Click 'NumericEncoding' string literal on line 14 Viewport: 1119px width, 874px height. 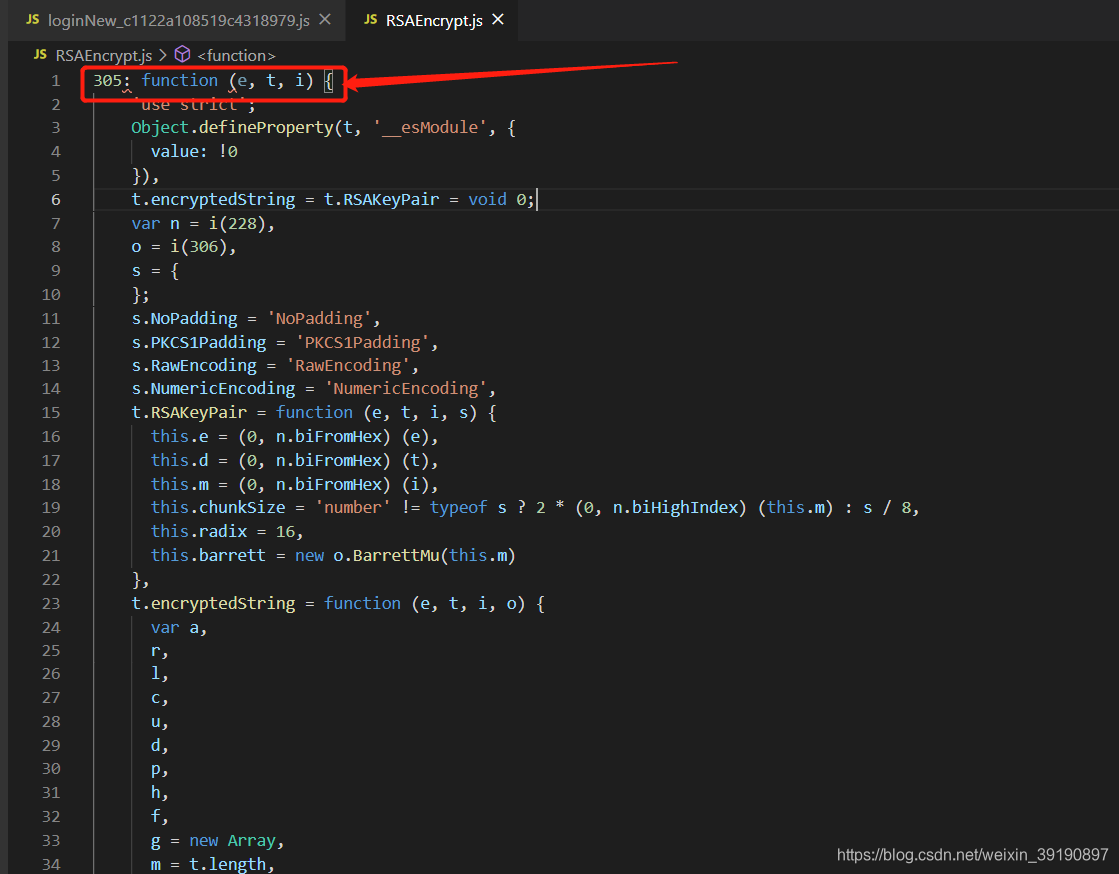coord(406,389)
